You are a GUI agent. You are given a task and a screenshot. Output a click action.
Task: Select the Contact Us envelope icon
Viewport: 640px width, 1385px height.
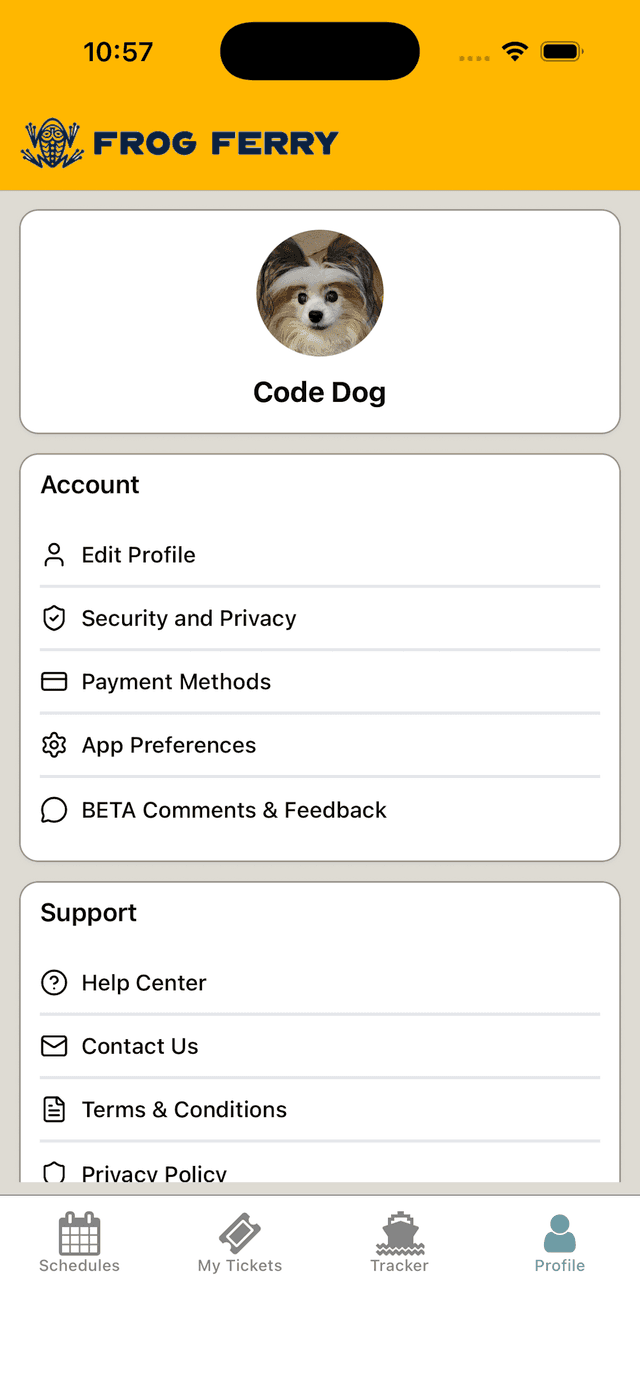tap(53, 1046)
